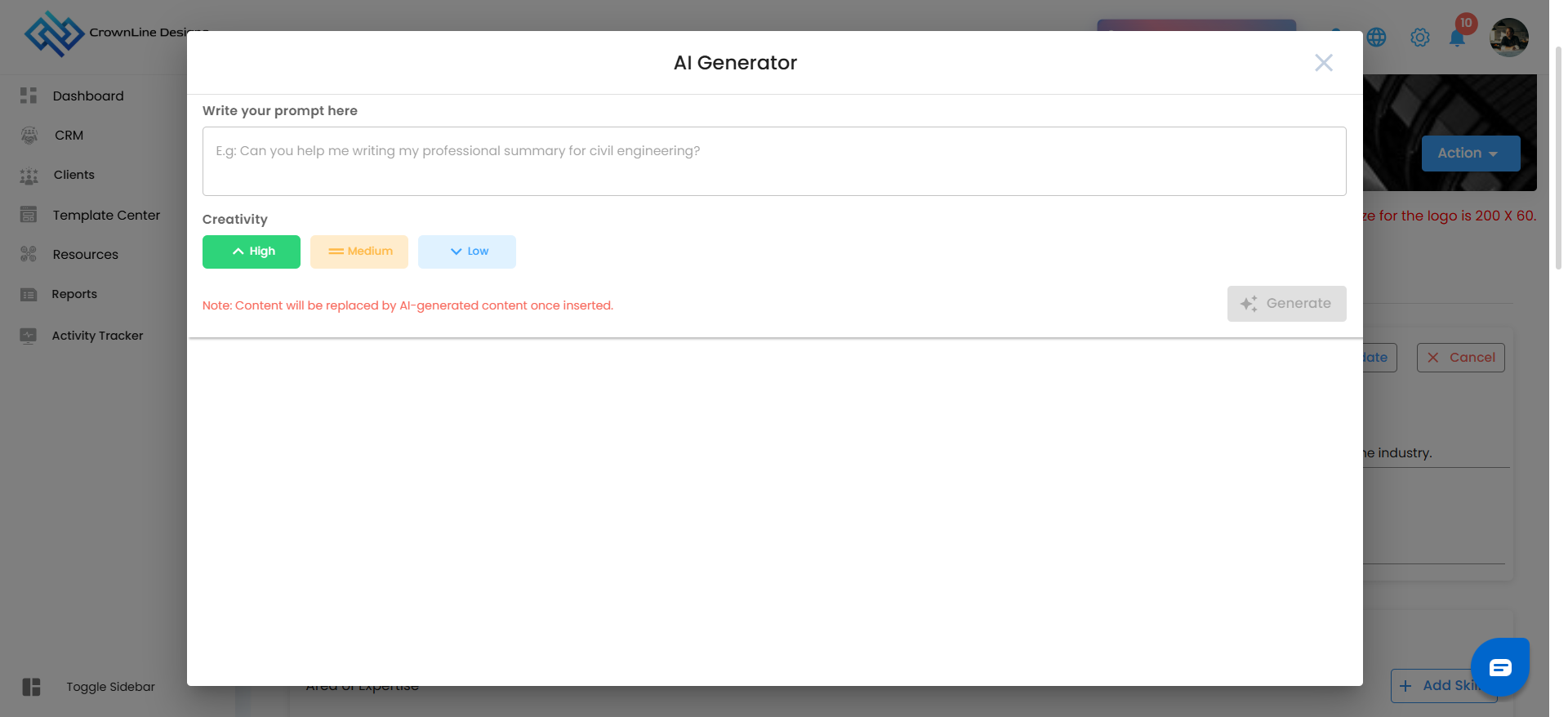This screenshot has width=1568, height=717.
Task: Focus the prompt text area
Action: tap(774, 161)
